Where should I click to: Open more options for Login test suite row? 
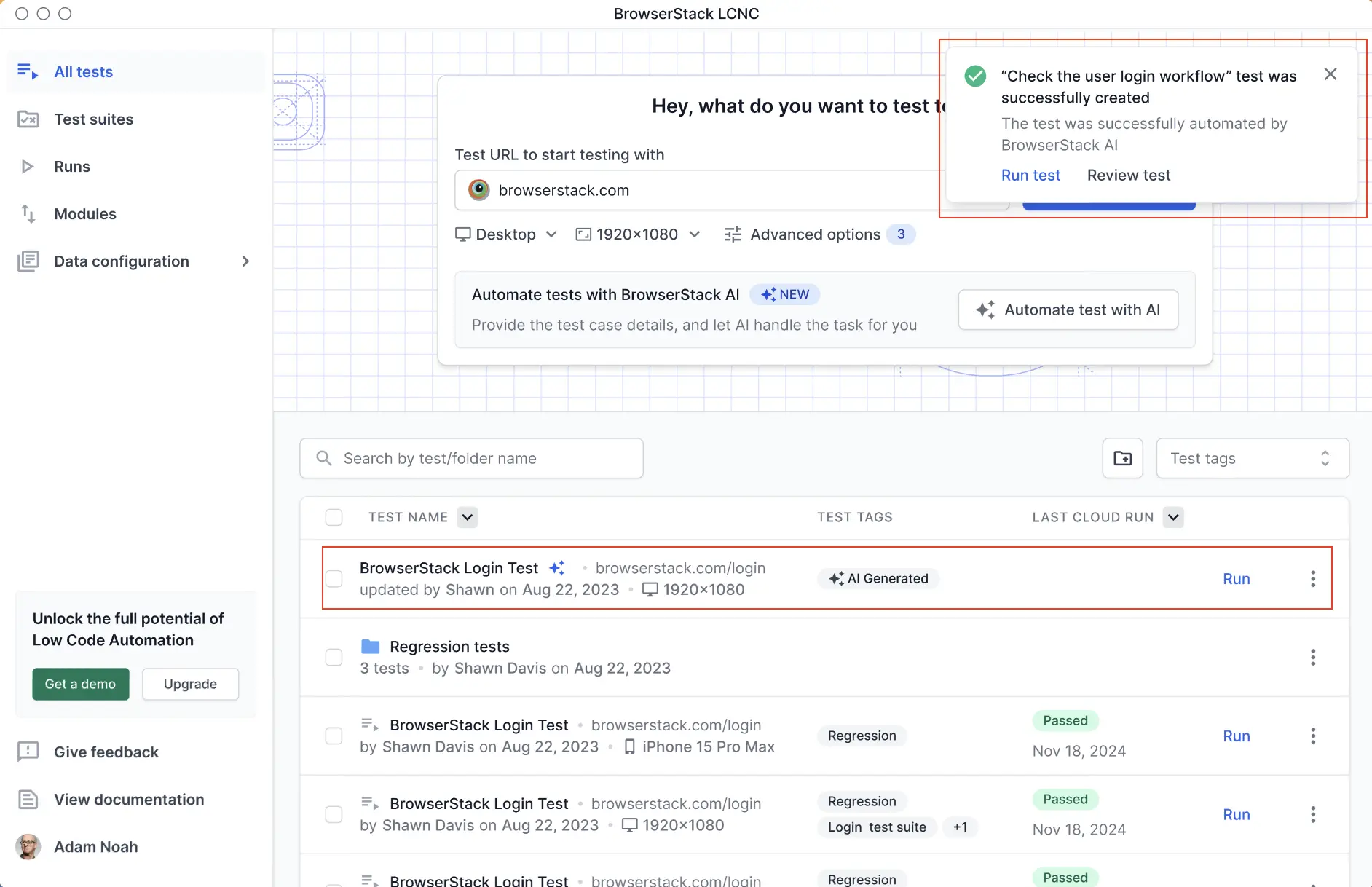pyautogui.click(x=1313, y=815)
